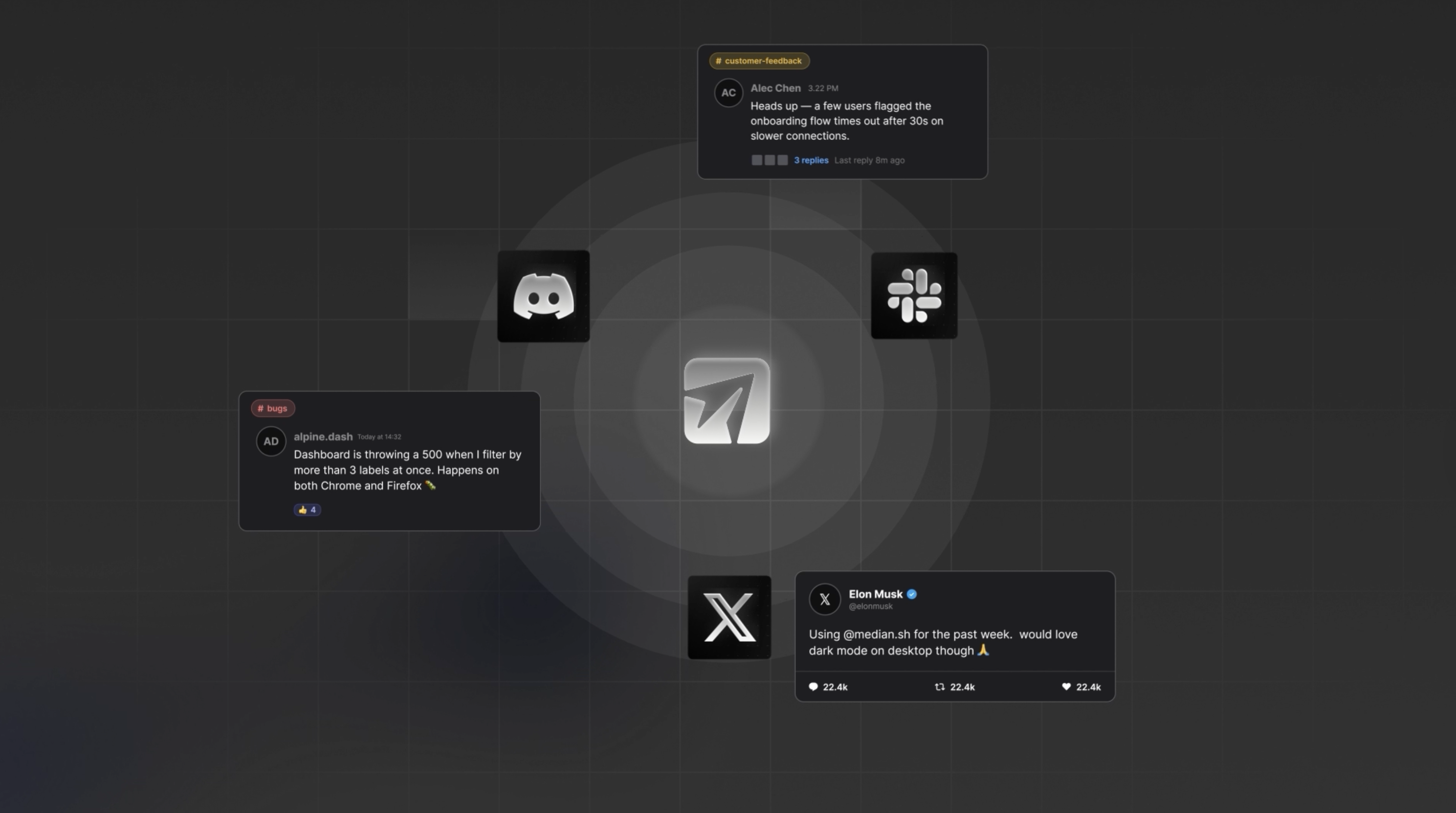The width and height of the screenshot is (1456, 813).
Task: Click the Discord logo tile
Action: point(543,296)
